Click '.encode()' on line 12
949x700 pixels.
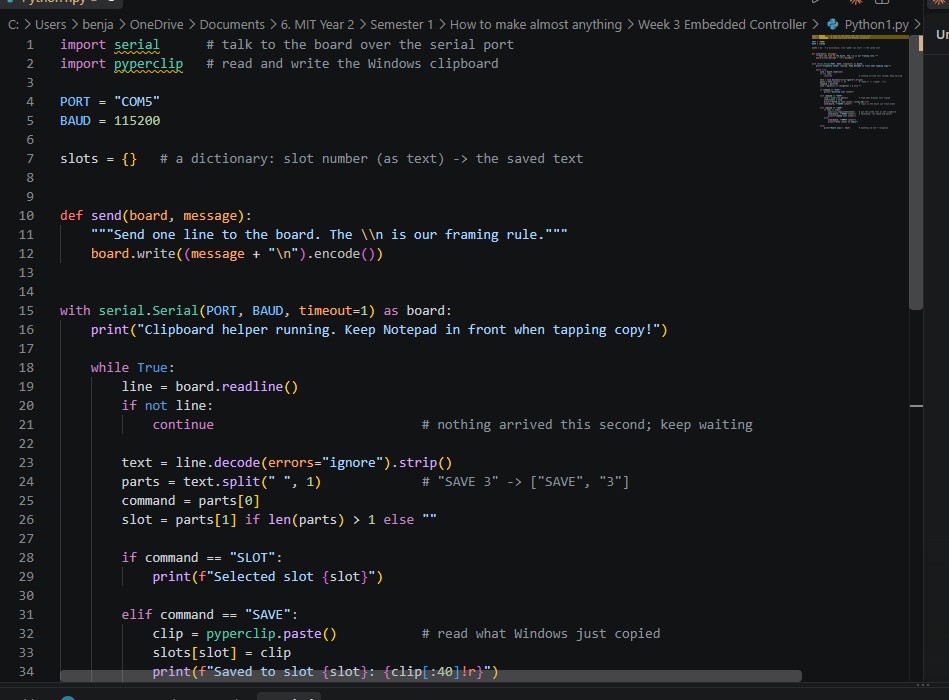click(x=344, y=254)
